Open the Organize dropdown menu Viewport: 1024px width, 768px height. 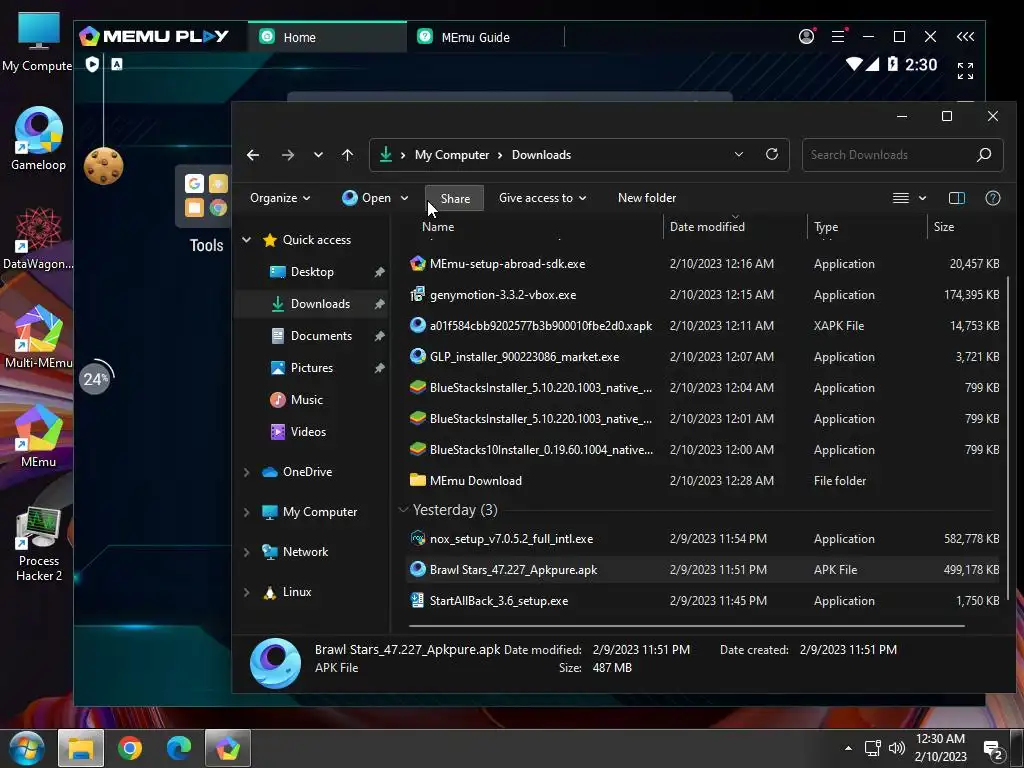pos(280,198)
